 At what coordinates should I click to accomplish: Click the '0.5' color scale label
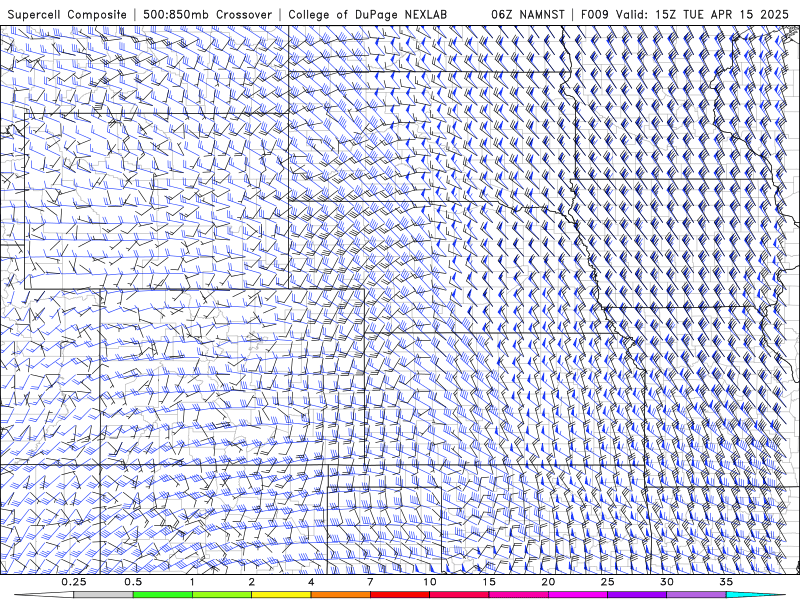pos(133,582)
